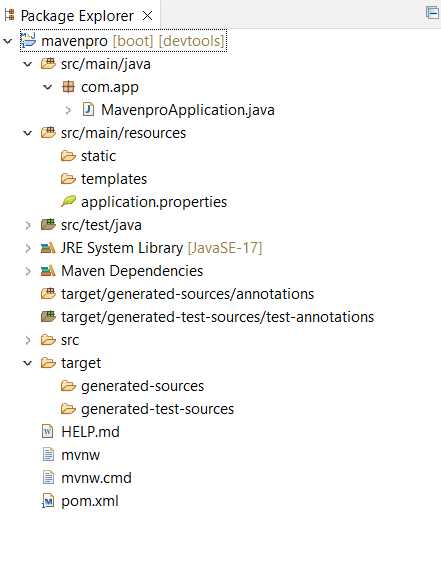
Task: Click the JRE System Library icon
Action: click(48, 248)
